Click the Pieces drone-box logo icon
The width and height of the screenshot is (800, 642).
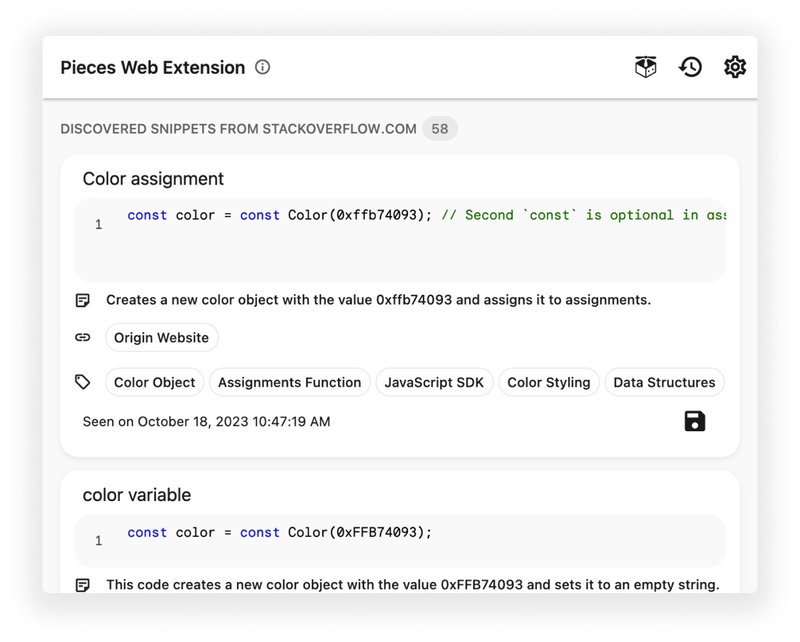(646, 66)
